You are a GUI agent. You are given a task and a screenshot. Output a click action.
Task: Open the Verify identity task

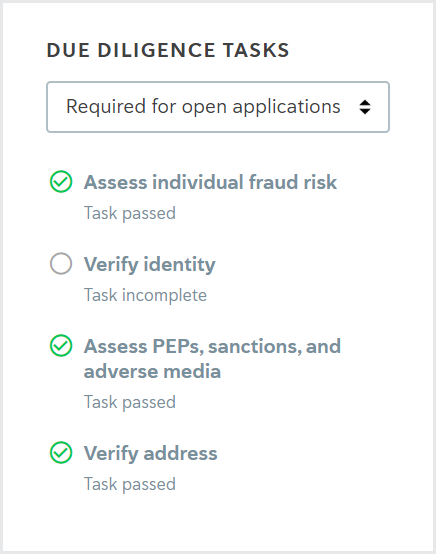click(x=149, y=264)
